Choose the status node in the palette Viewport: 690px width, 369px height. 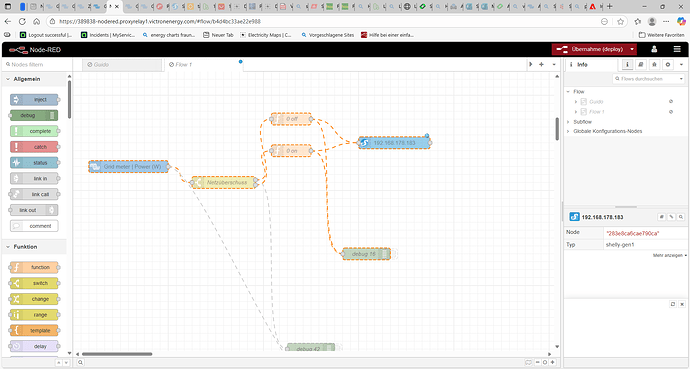tap(34, 163)
